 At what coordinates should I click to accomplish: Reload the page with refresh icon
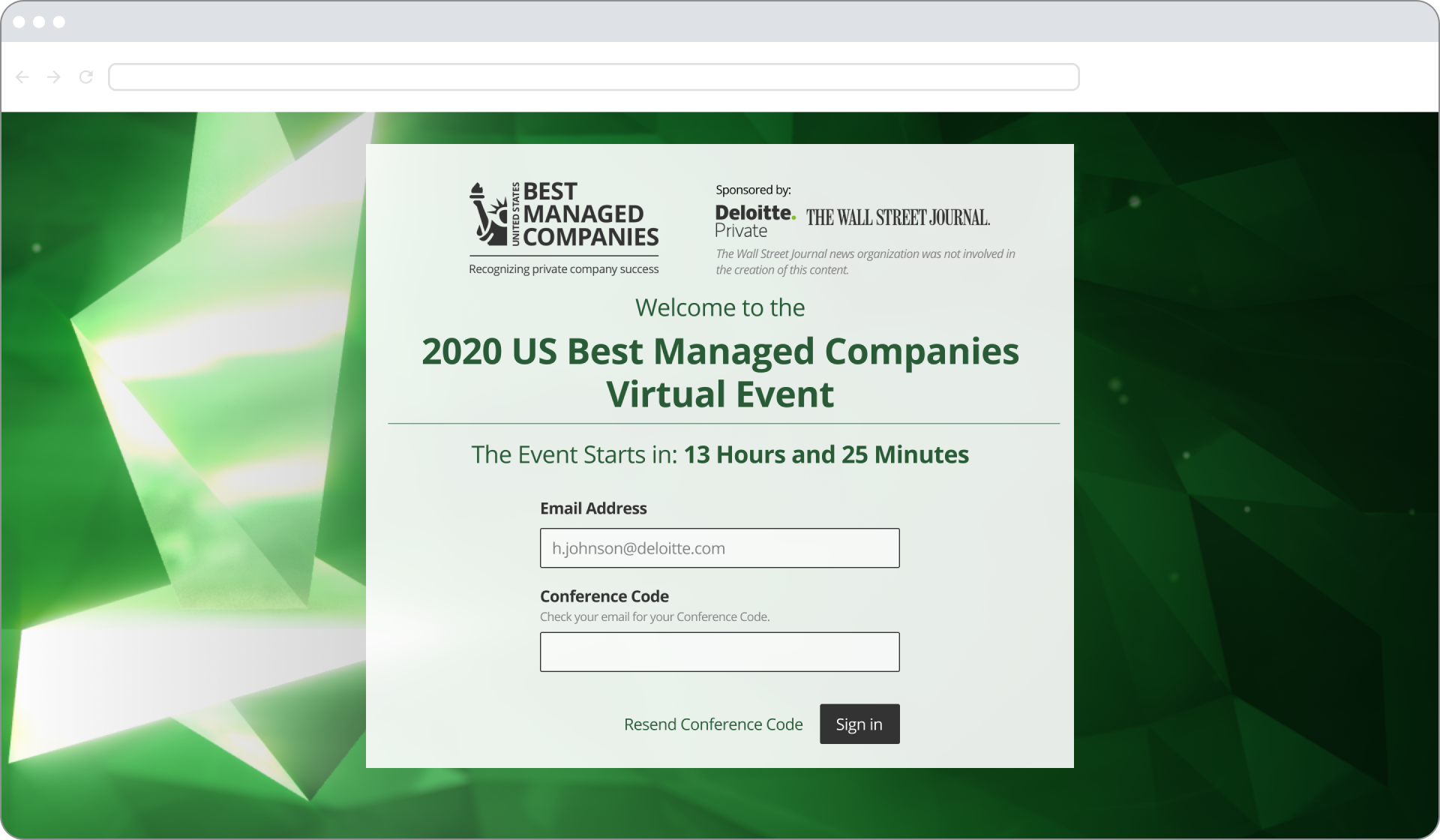tap(86, 77)
